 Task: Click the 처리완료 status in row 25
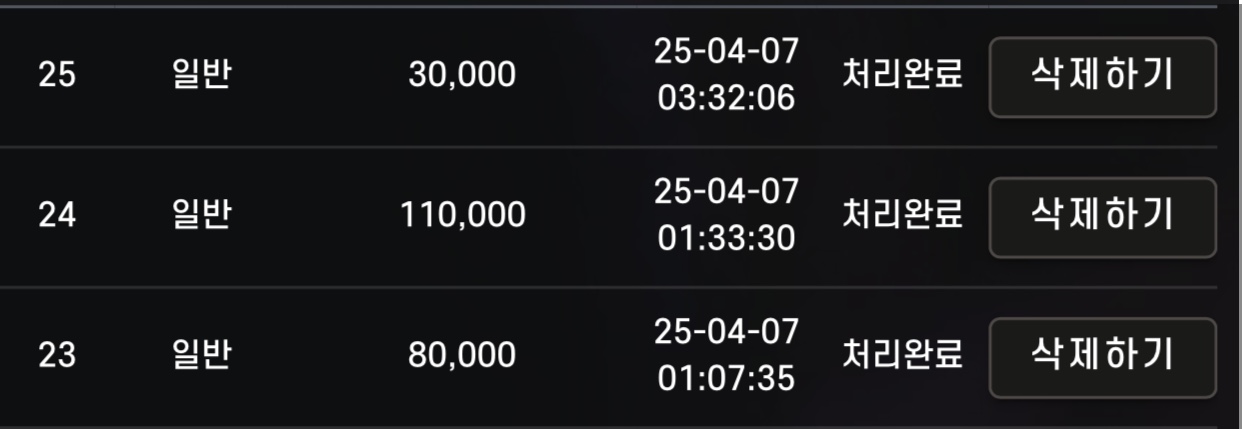tap(902, 76)
